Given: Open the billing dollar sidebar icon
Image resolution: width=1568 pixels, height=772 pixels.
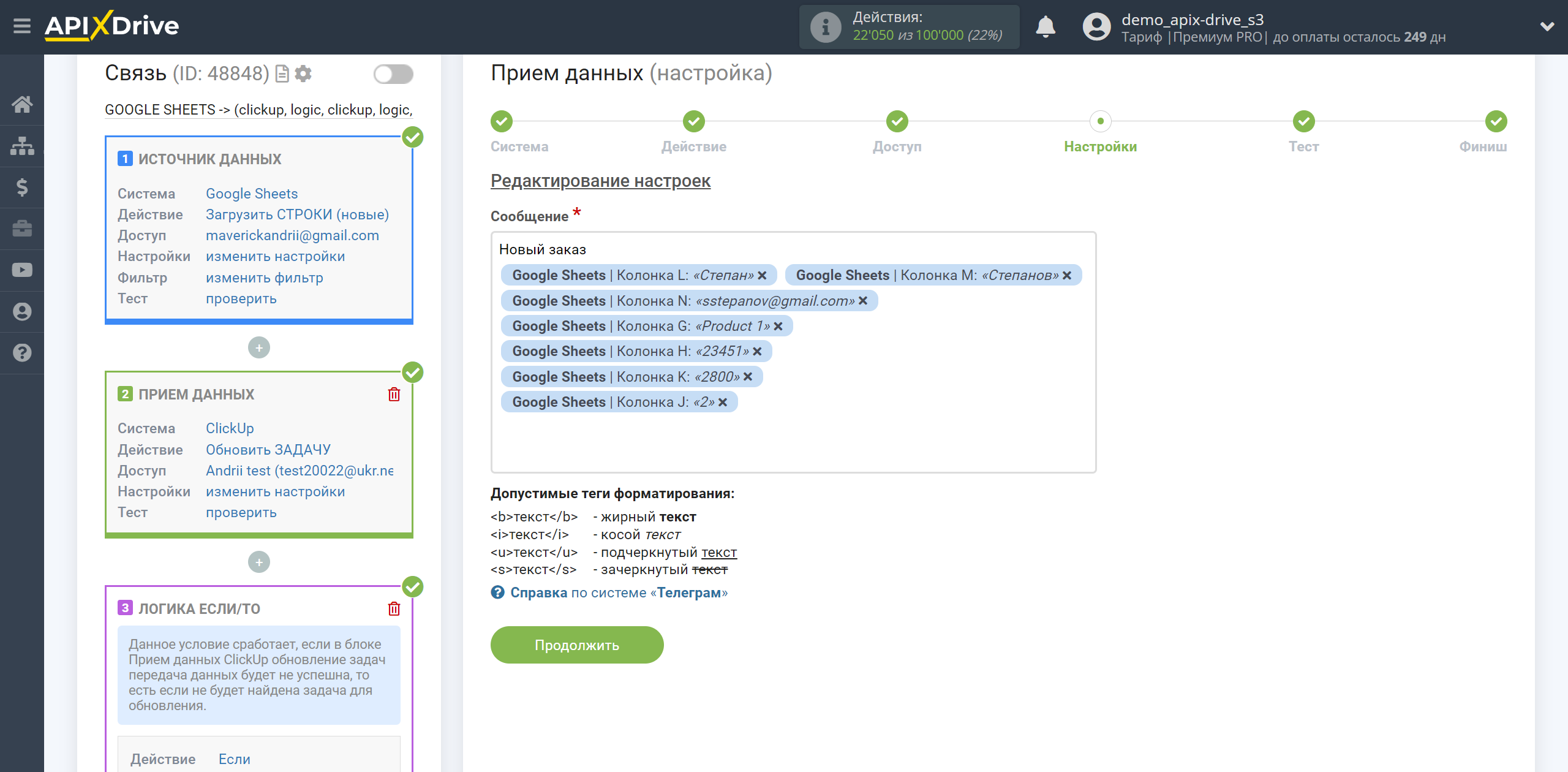Looking at the screenshot, I should coord(22,187).
